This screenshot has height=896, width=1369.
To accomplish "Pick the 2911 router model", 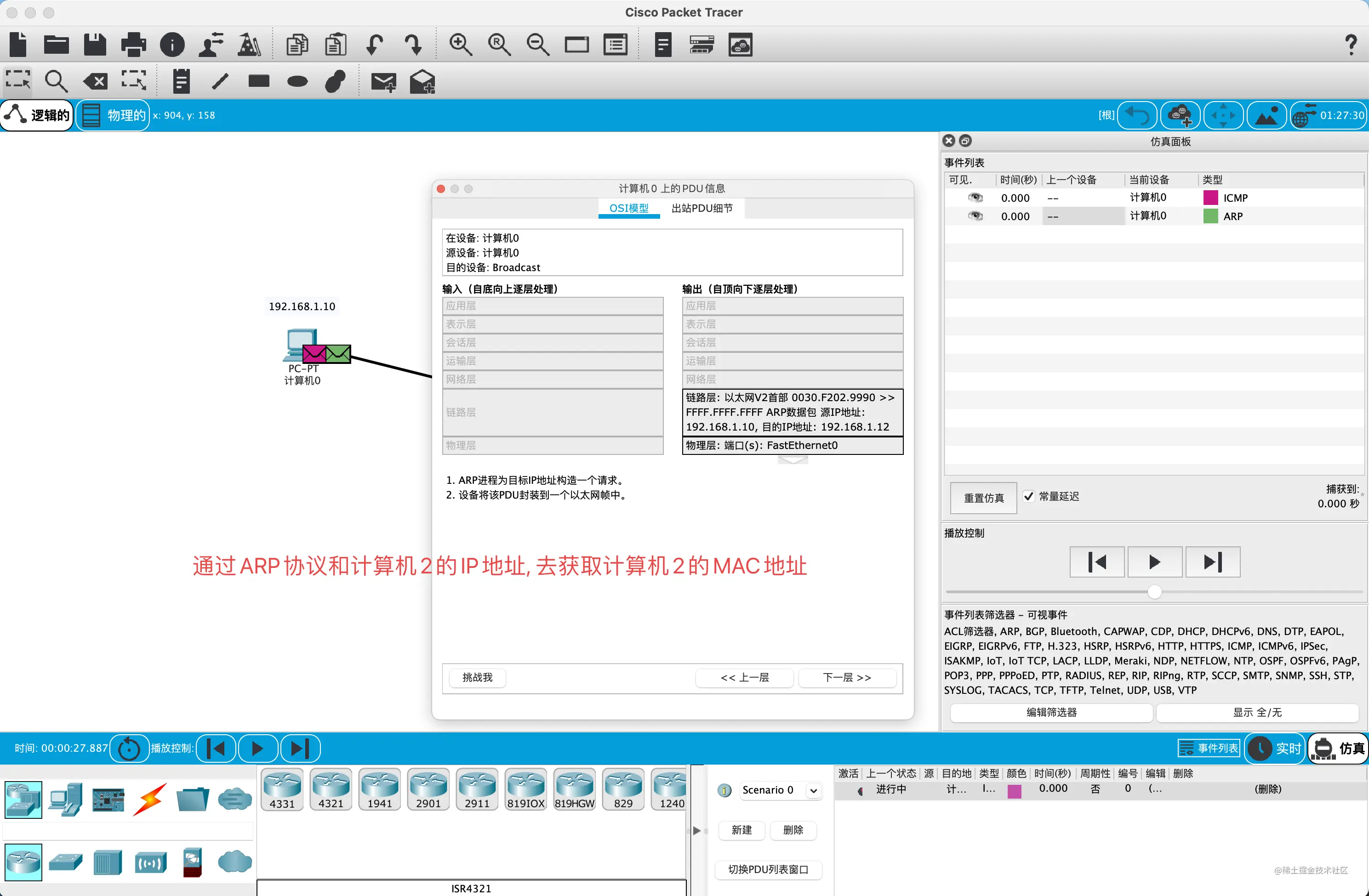I will click(x=477, y=789).
